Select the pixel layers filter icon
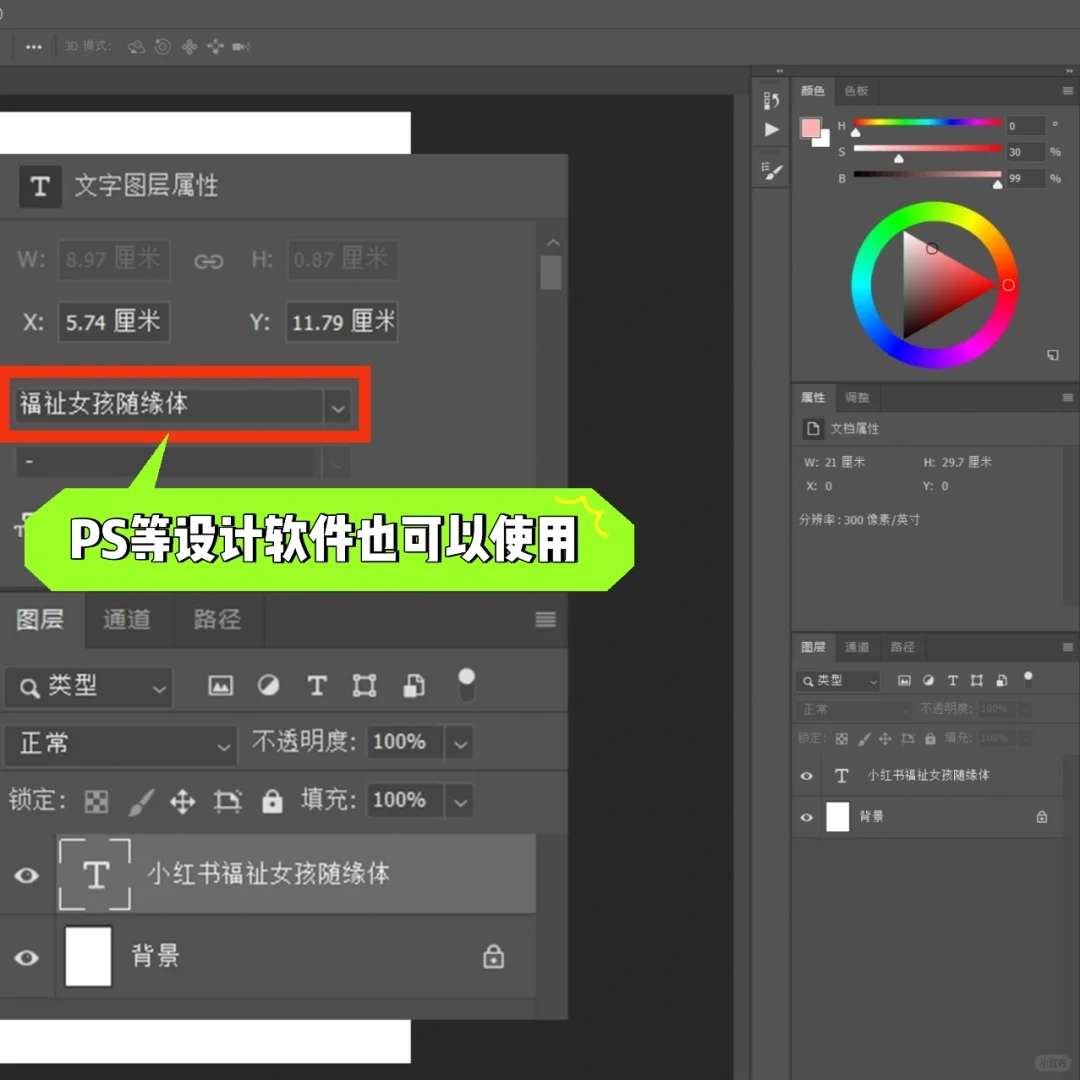This screenshot has height=1080, width=1080. (x=220, y=686)
